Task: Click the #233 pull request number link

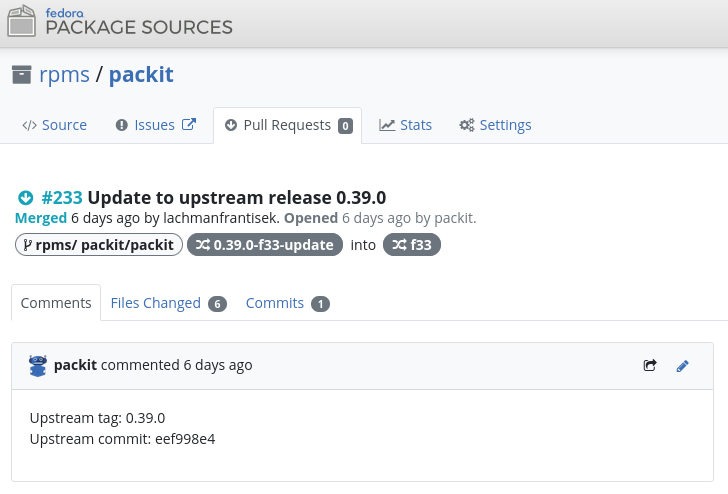Action: [x=62, y=197]
